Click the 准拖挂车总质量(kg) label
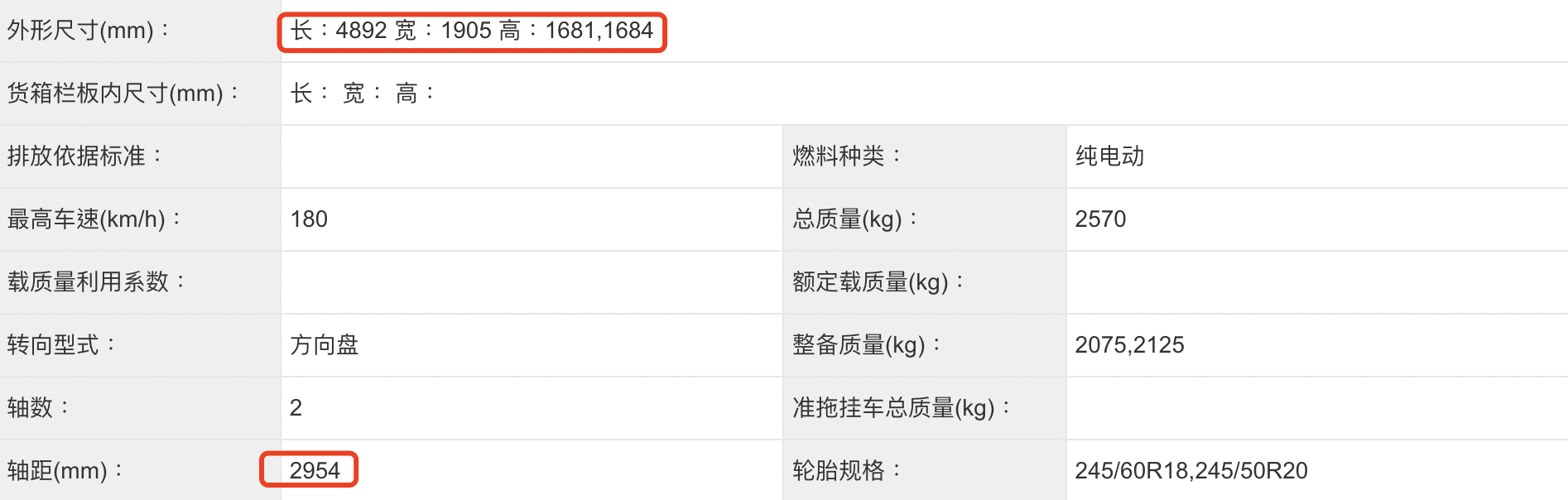 click(902, 408)
